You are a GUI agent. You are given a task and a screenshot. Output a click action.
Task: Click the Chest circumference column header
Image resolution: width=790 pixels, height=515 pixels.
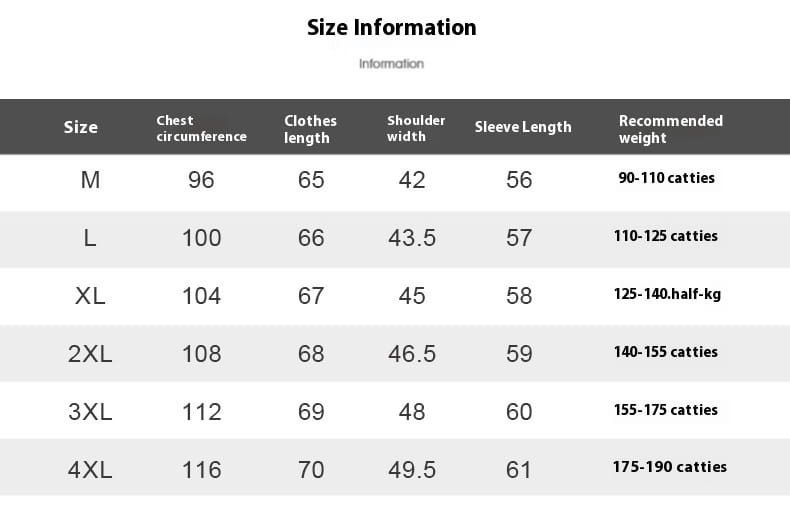coord(202,128)
